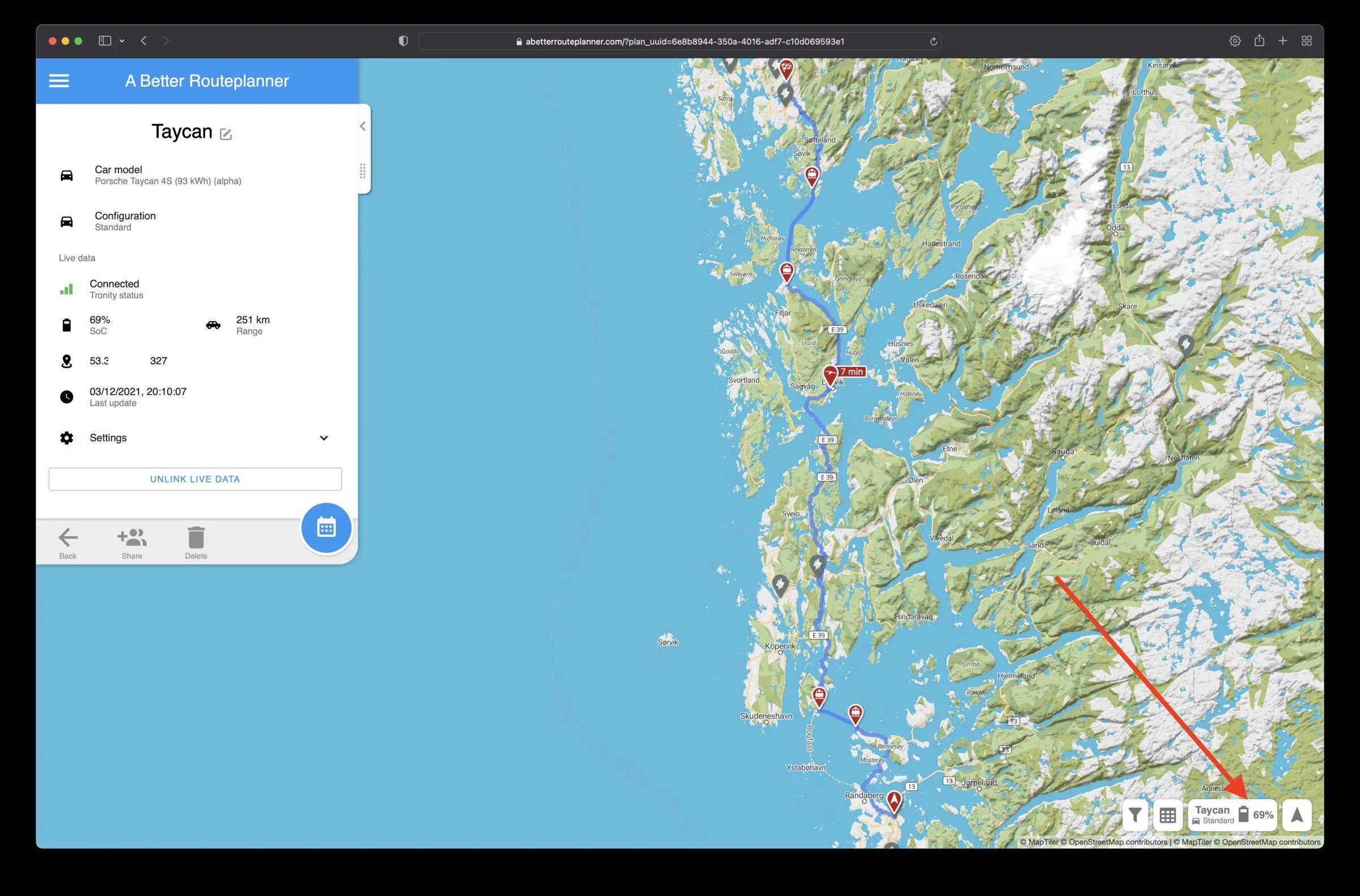Click the 03/12/2021, 20:10:07 timestamp
This screenshot has height=896, width=1360.
(x=138, y=392)
